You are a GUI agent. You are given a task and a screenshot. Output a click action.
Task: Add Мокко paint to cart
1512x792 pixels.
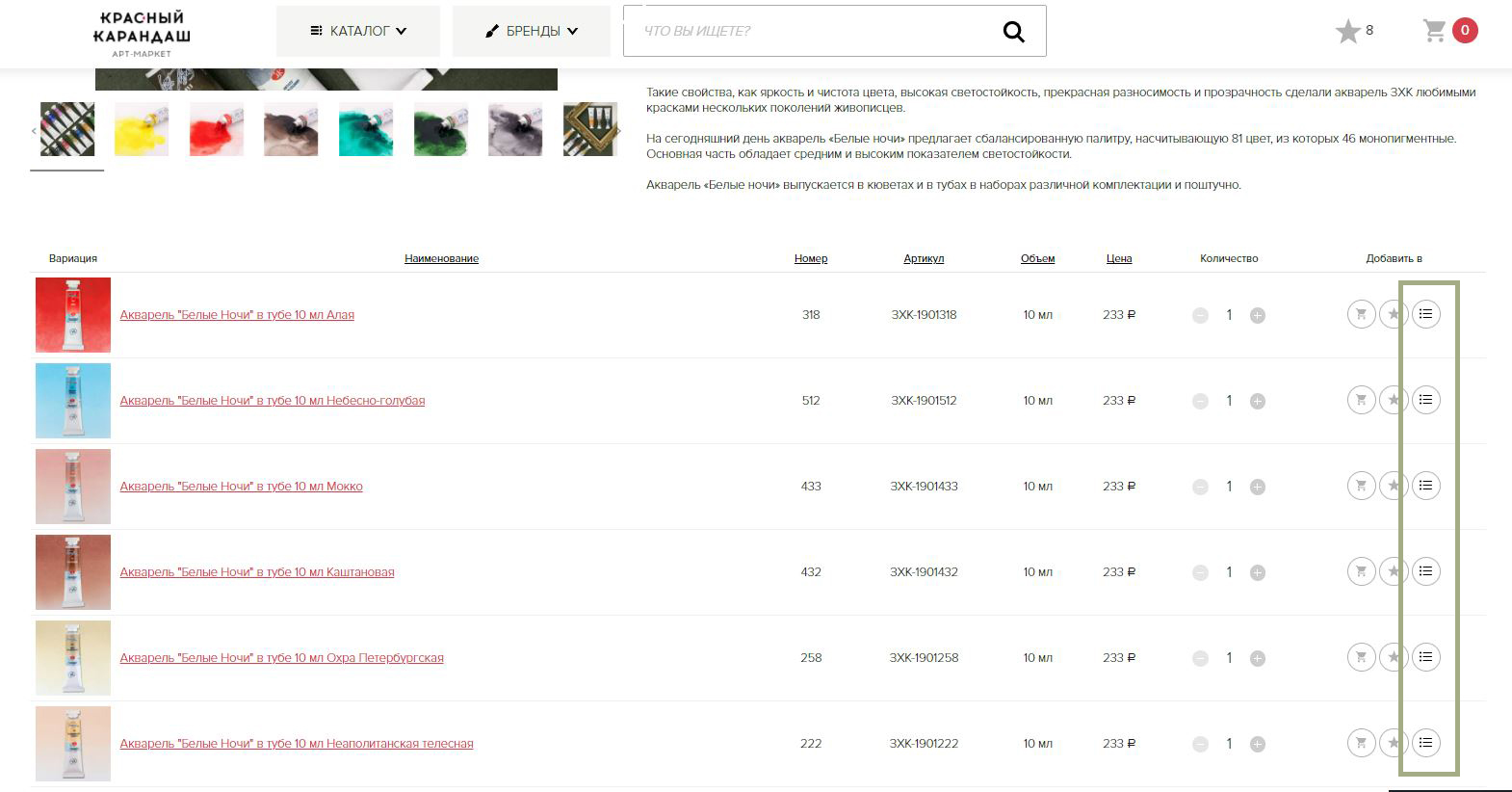point(1361,486)
